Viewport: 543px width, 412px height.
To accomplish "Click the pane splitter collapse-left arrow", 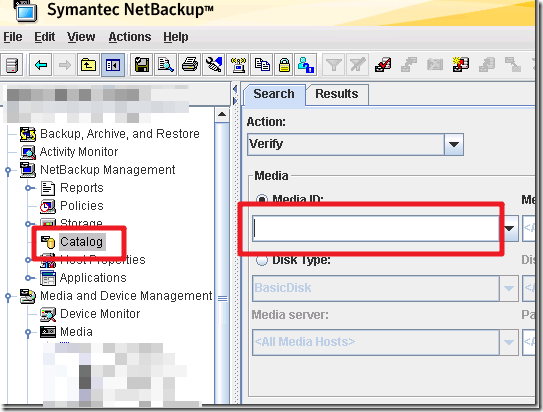I will tap(235, 90).
